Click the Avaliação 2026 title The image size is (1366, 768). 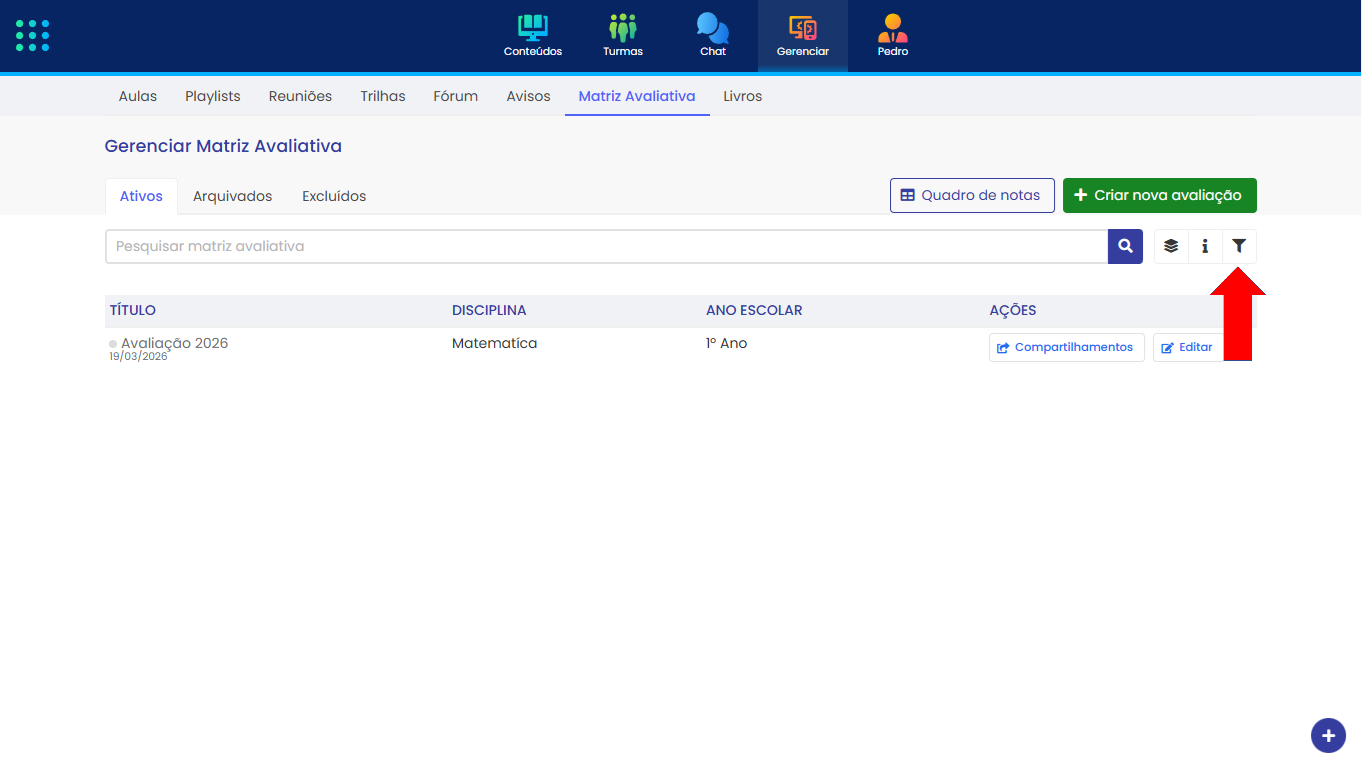(x=175, y=343)
